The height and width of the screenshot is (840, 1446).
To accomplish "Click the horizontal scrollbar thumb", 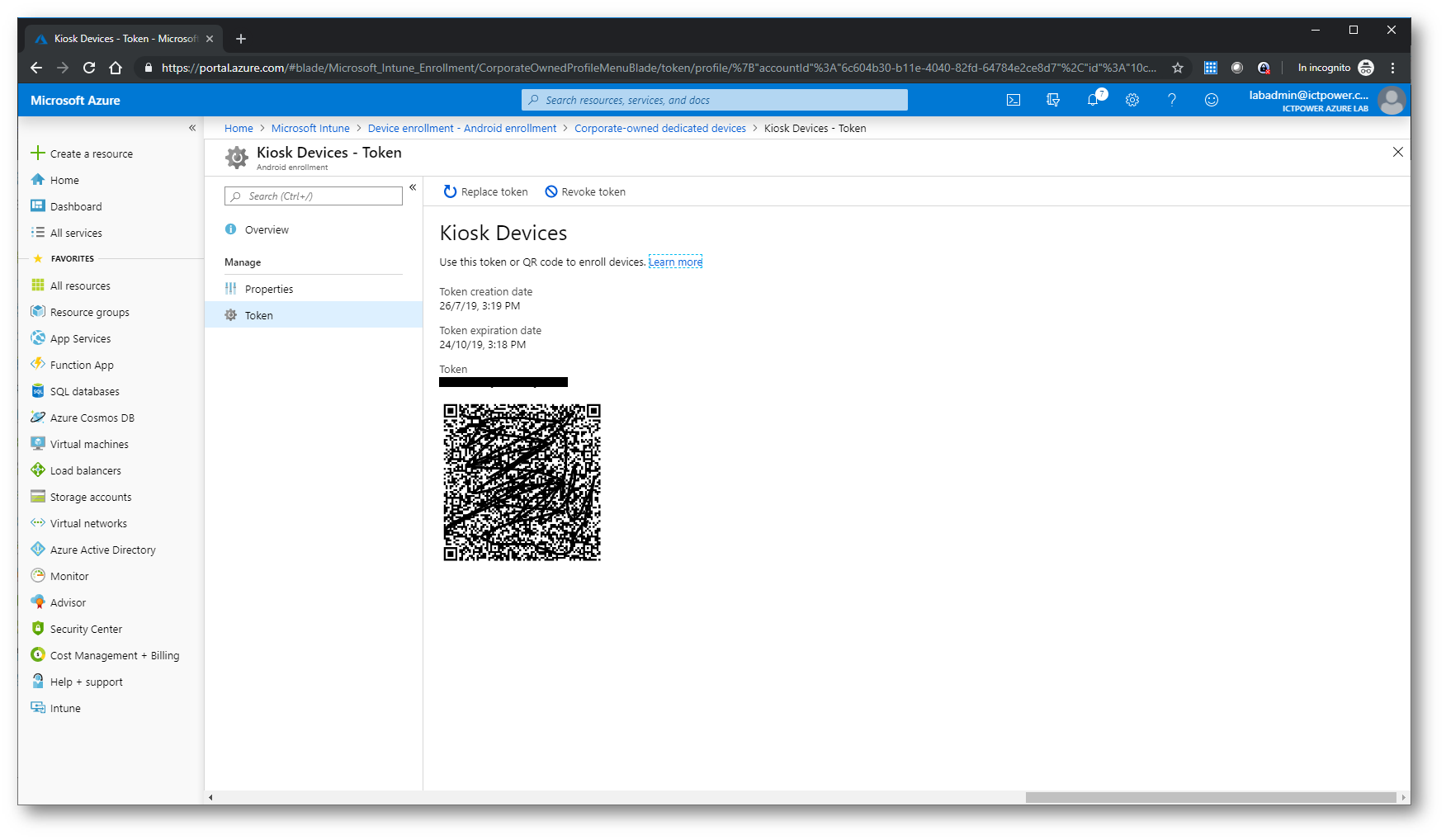I will pyautogui.click(x=1211, y=797).
